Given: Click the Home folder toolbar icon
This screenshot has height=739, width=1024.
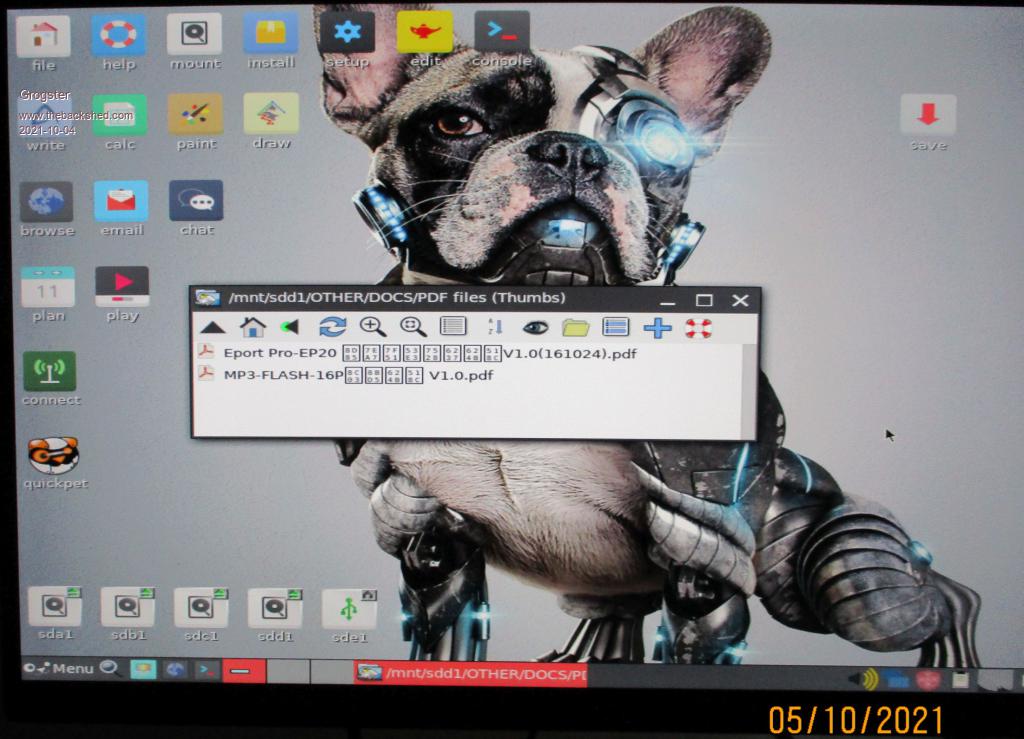Looking at the screenshot, I should [253, 327].
